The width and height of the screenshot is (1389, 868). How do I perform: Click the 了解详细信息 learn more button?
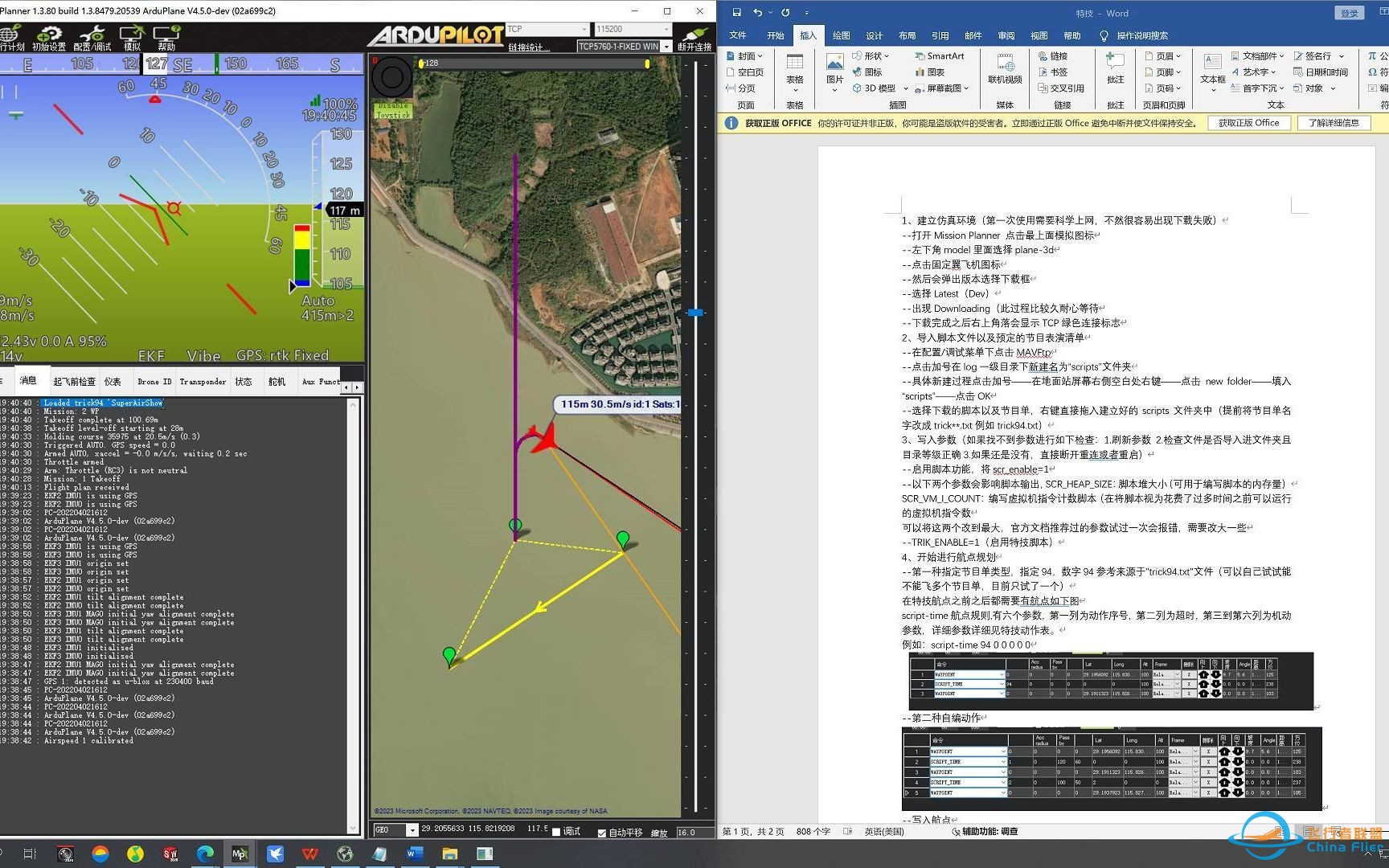tap(1334, 123)
